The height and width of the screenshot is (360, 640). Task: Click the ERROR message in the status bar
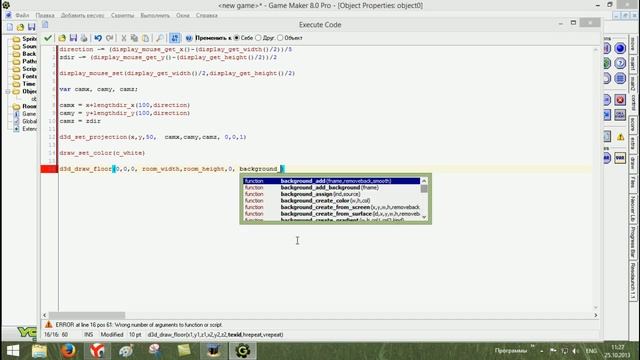[139, 325]
